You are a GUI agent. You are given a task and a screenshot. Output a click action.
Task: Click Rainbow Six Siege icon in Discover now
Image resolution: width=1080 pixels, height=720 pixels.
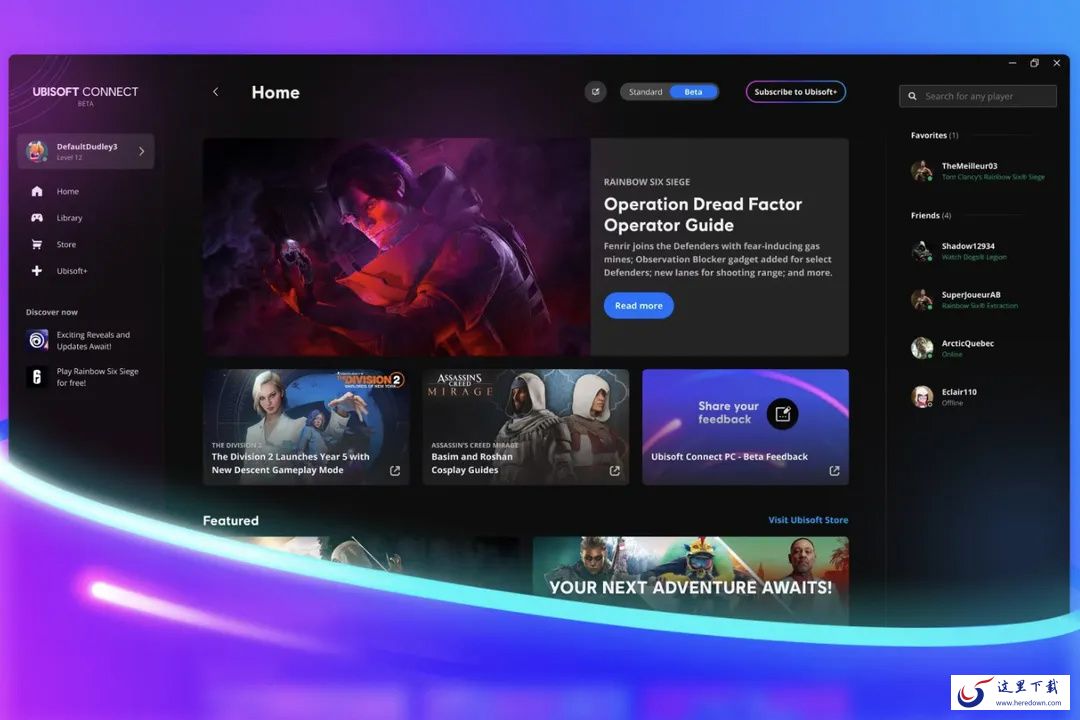37,377
